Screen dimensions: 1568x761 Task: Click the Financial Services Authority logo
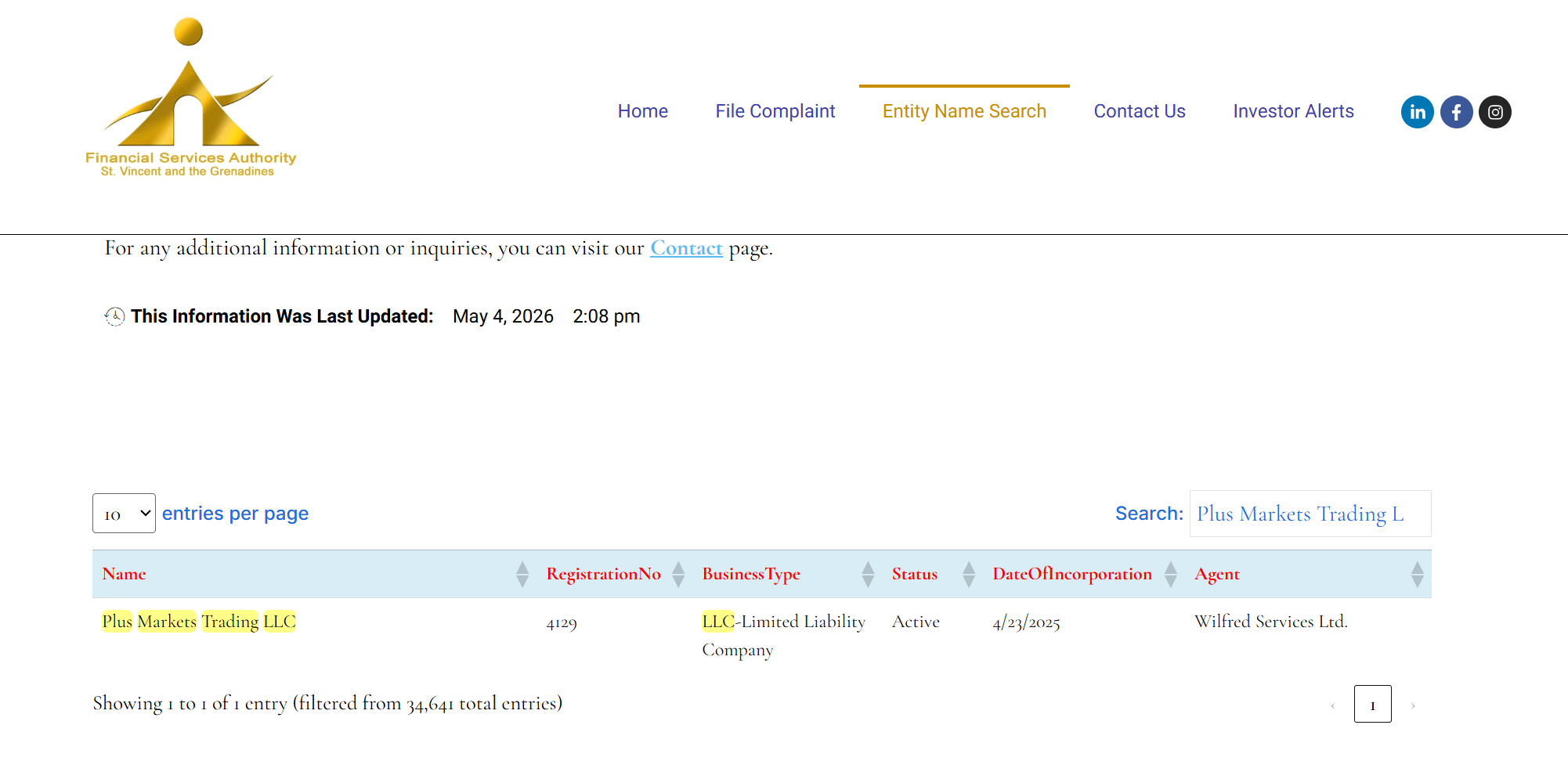190,98
